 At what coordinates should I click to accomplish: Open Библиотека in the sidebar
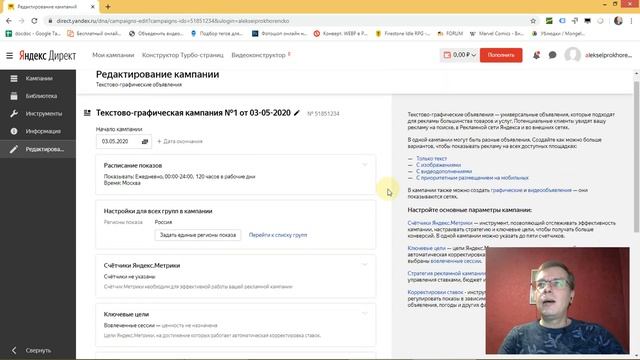tap(38, 96)
